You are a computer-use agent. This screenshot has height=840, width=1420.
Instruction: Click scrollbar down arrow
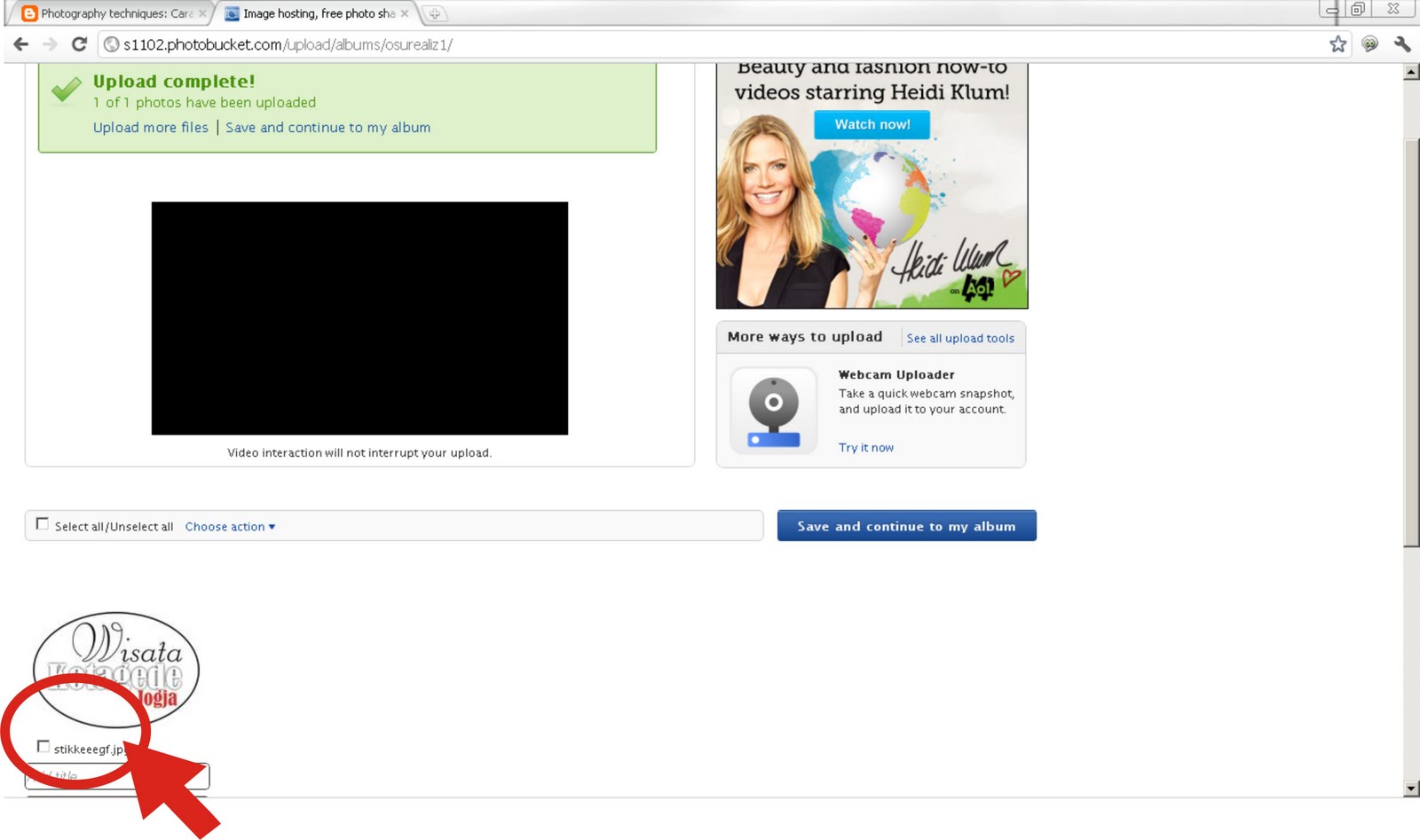coord(1411,789)
